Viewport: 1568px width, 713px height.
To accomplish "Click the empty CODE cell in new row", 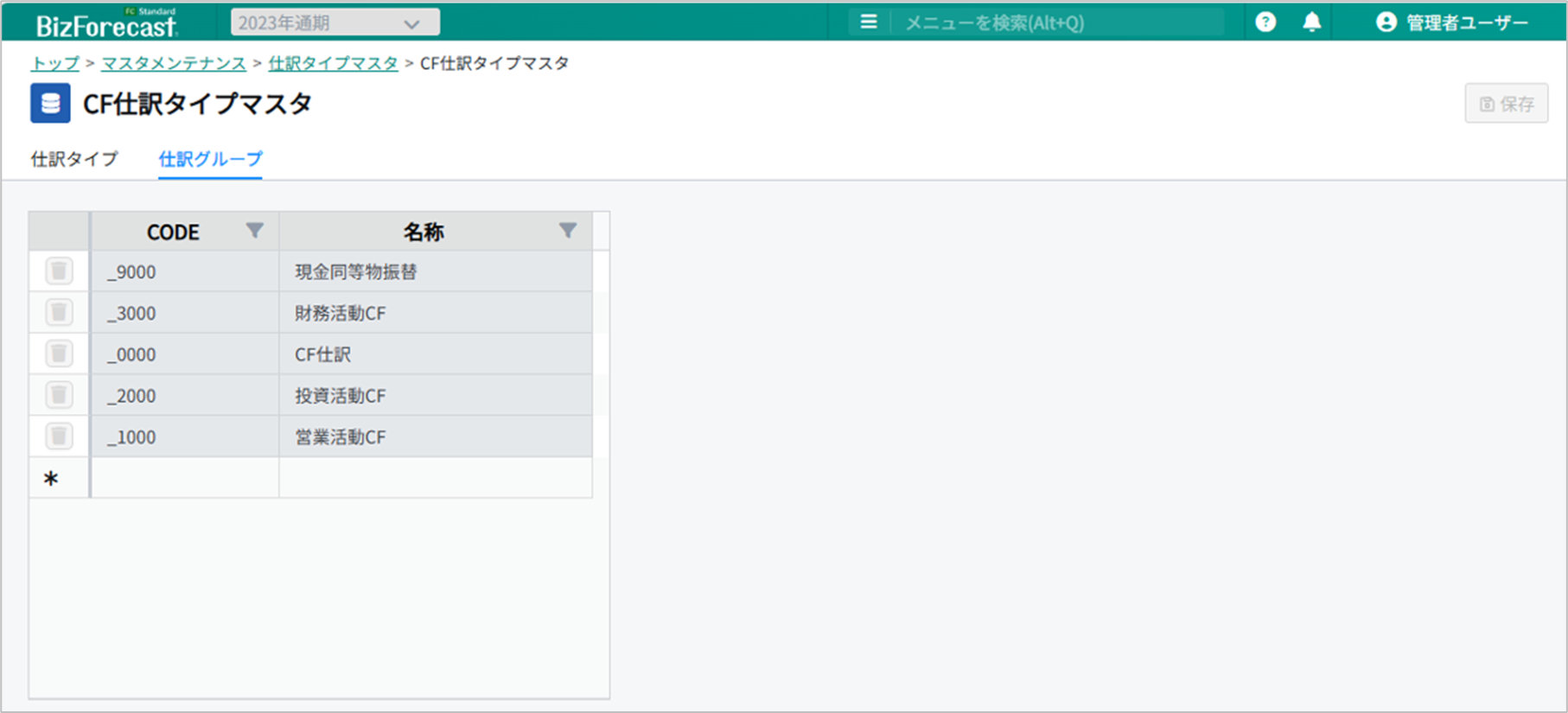I will [x=185, y=478].
